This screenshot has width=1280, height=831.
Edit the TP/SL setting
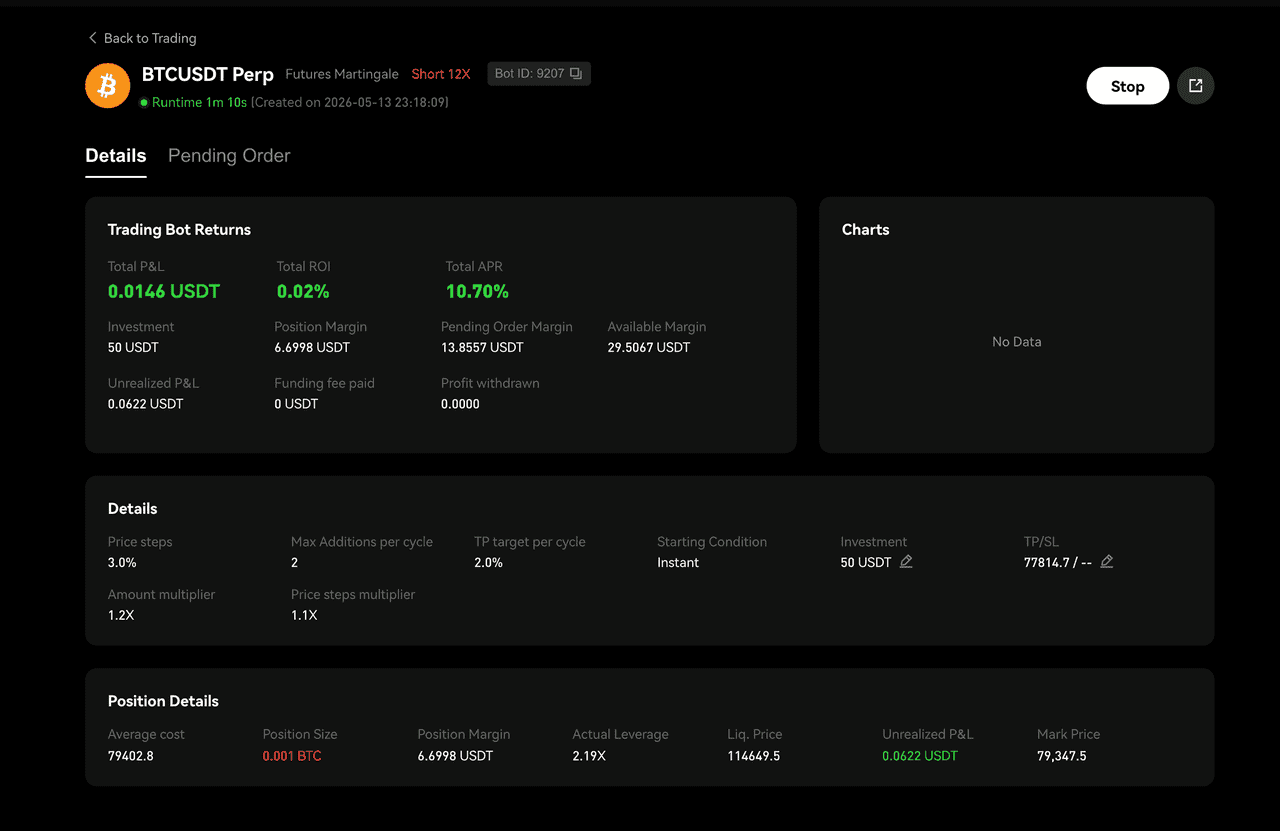pos(1106,562)
